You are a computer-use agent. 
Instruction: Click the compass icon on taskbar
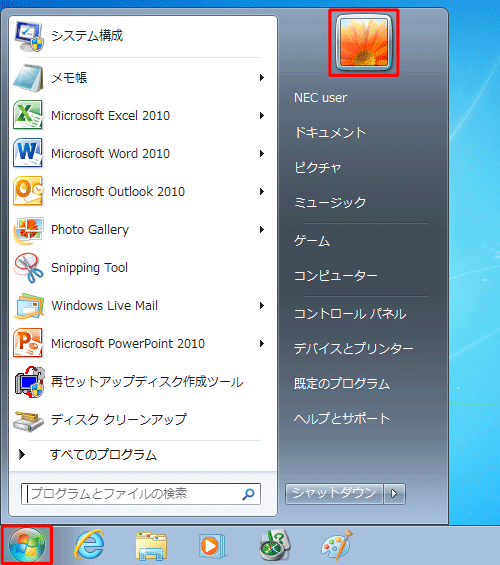click(x=275, y=545)
